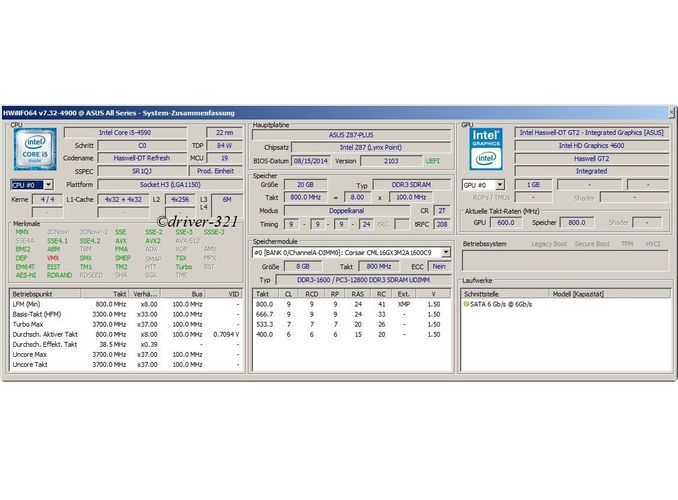Select the Turbo Max row
Viewport: 678px width, 500px height.
pyautogui.click(x=126, y=324)
